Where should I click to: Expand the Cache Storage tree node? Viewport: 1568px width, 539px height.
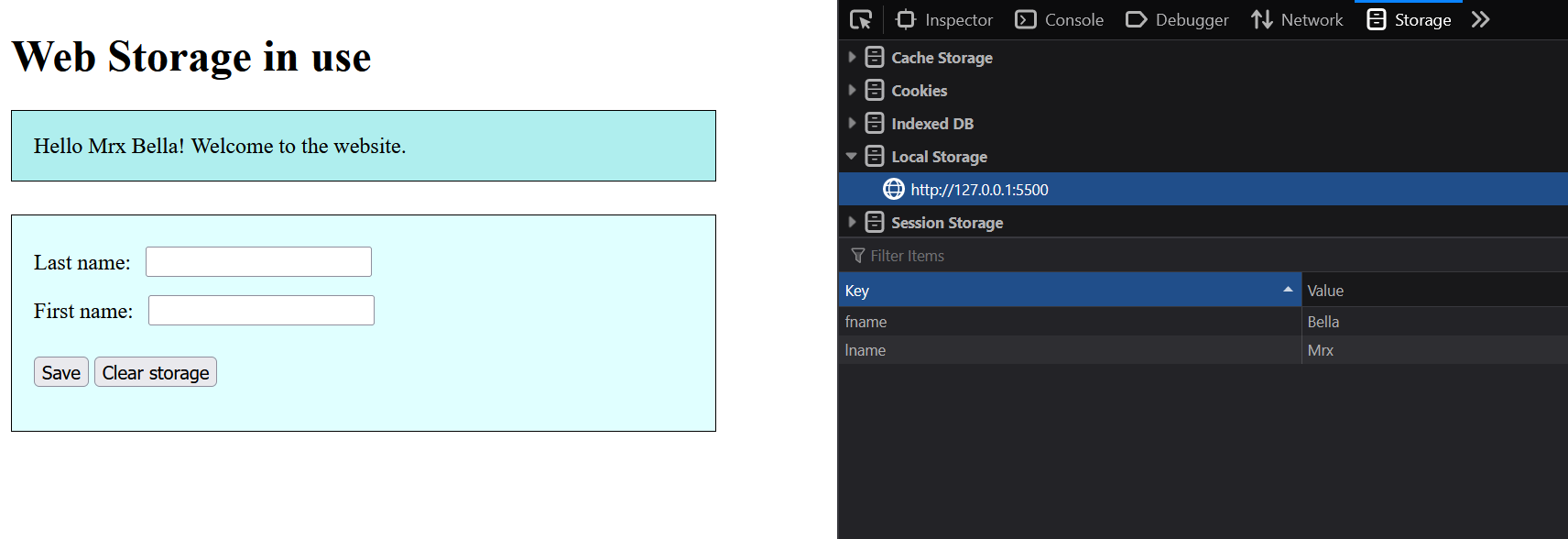[x=852, y=57]
